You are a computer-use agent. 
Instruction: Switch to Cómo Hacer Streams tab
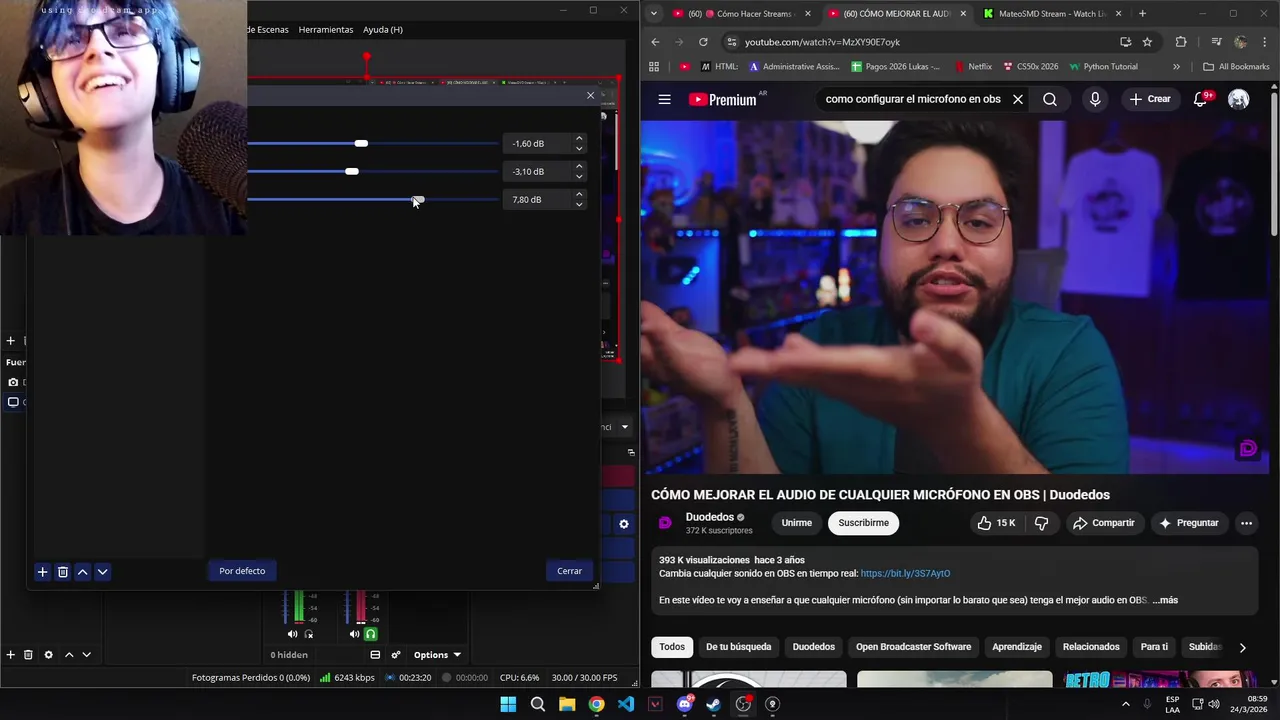click(740, 14)
